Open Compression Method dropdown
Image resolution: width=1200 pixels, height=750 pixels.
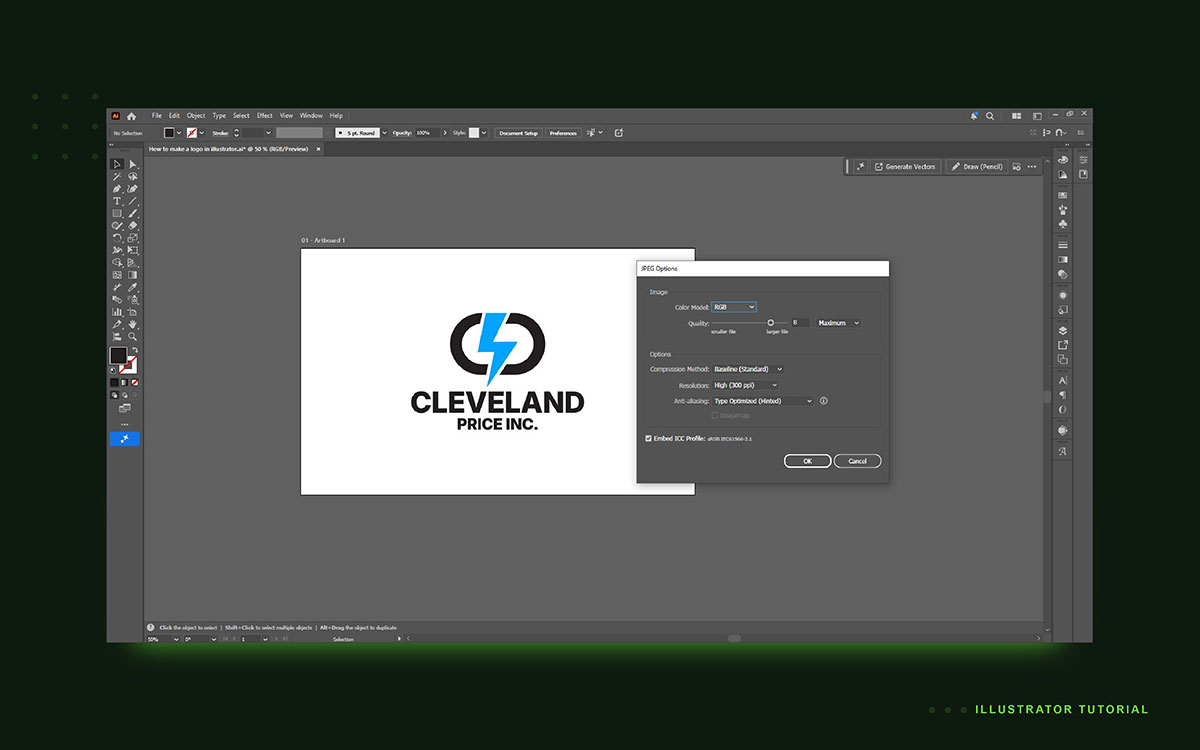tap(748, 369)
